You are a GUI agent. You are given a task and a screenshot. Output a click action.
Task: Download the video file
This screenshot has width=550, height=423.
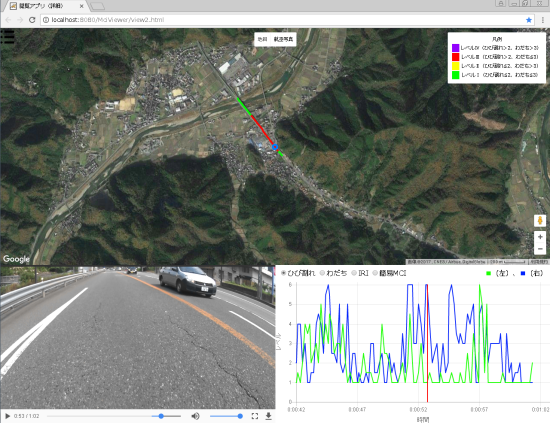click(268, 416)
